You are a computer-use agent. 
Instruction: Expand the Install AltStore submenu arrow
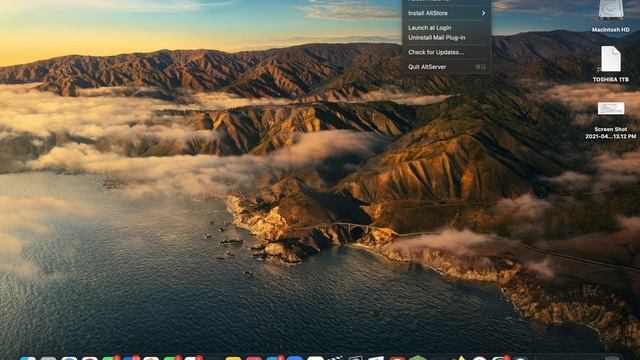point(483,13)
